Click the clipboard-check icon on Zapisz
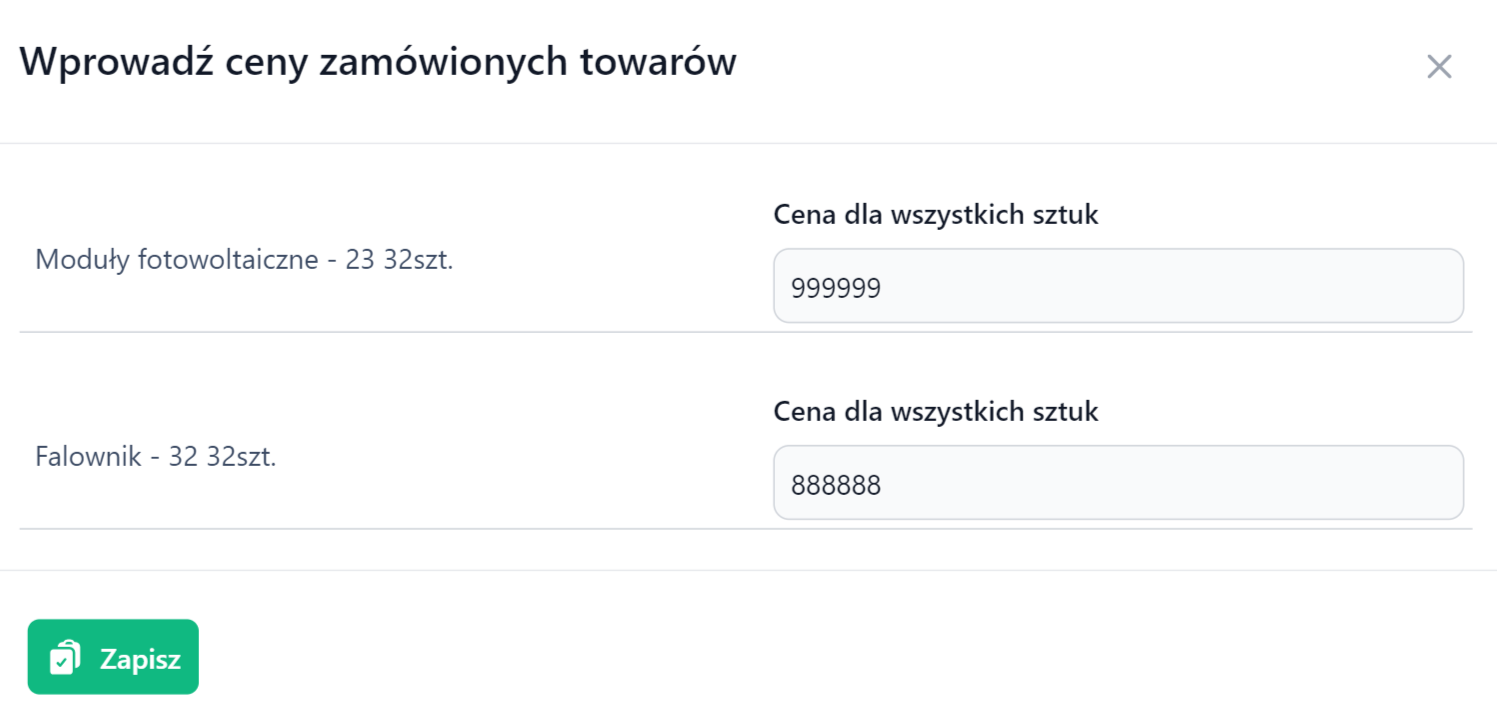This screenshot has width=1497, height=716. pos(65,658)
